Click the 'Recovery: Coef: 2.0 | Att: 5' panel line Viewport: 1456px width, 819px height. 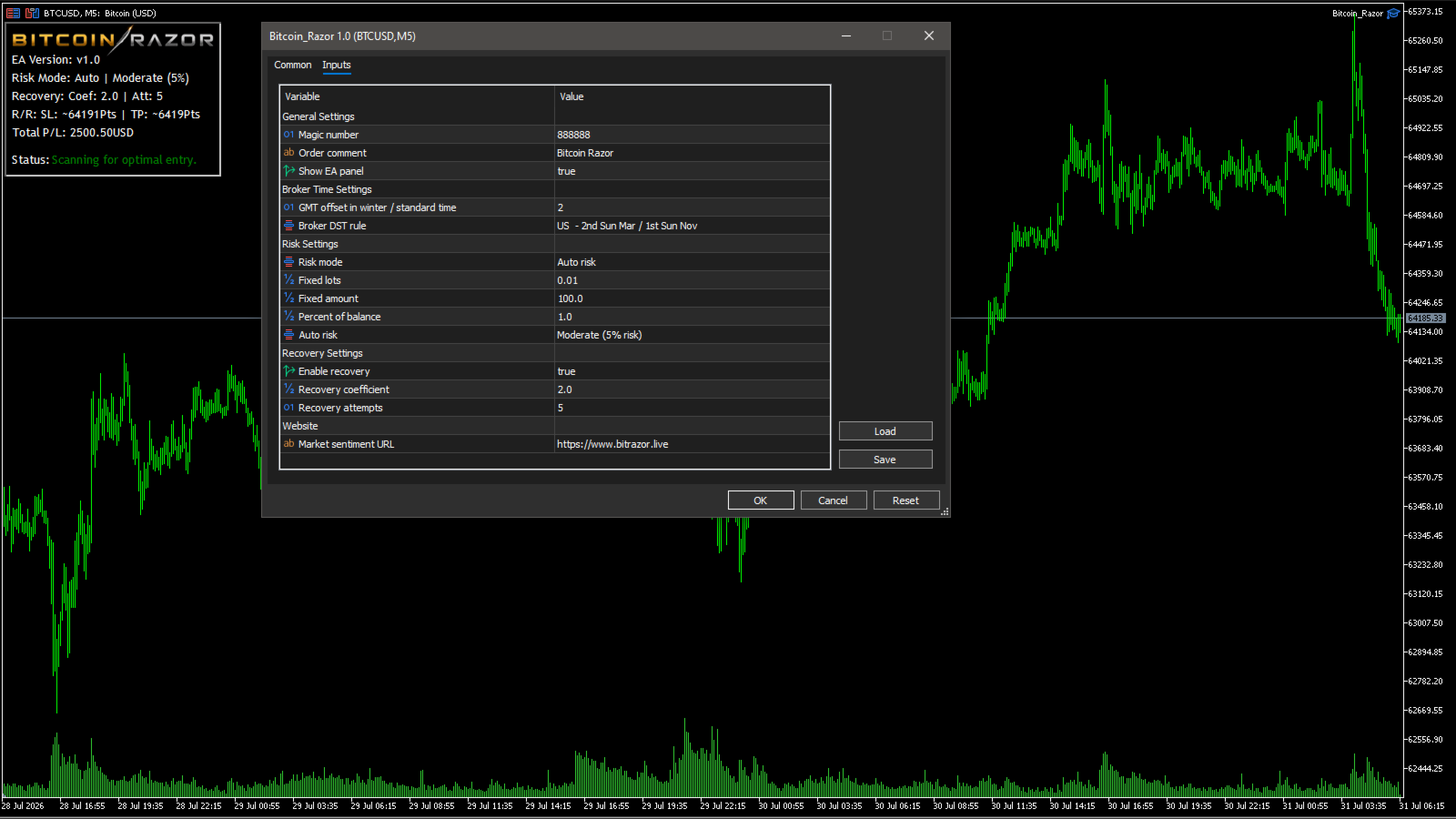pos(87,96)
